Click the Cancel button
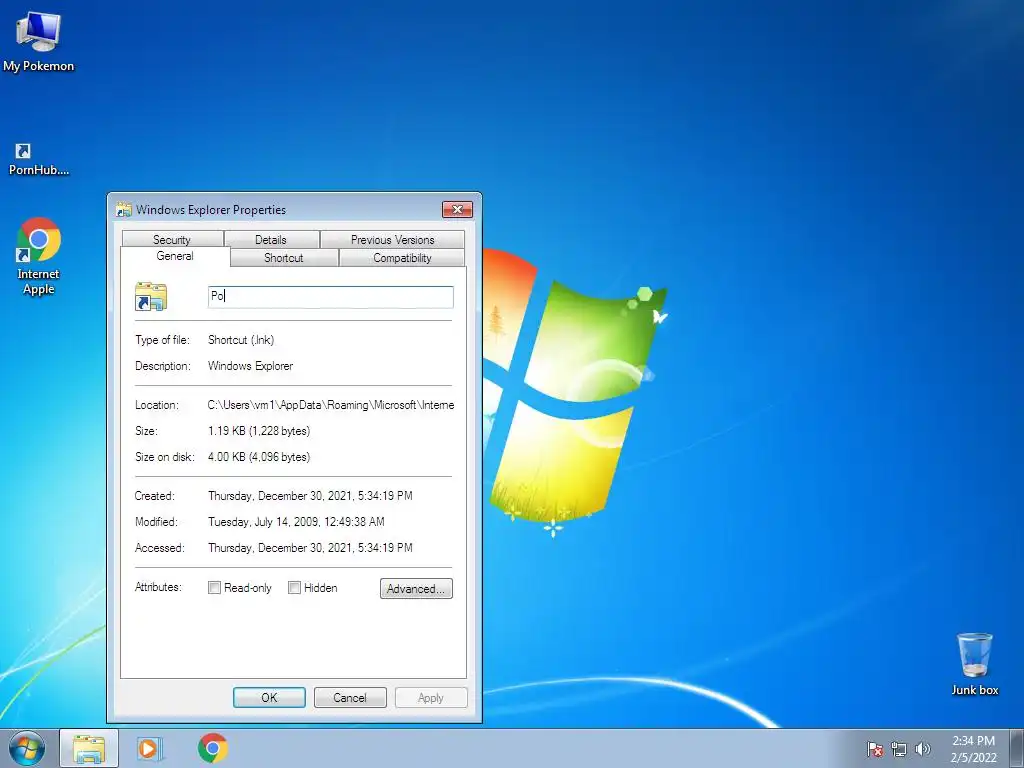The image size is (1024, 768). (350, 697)
